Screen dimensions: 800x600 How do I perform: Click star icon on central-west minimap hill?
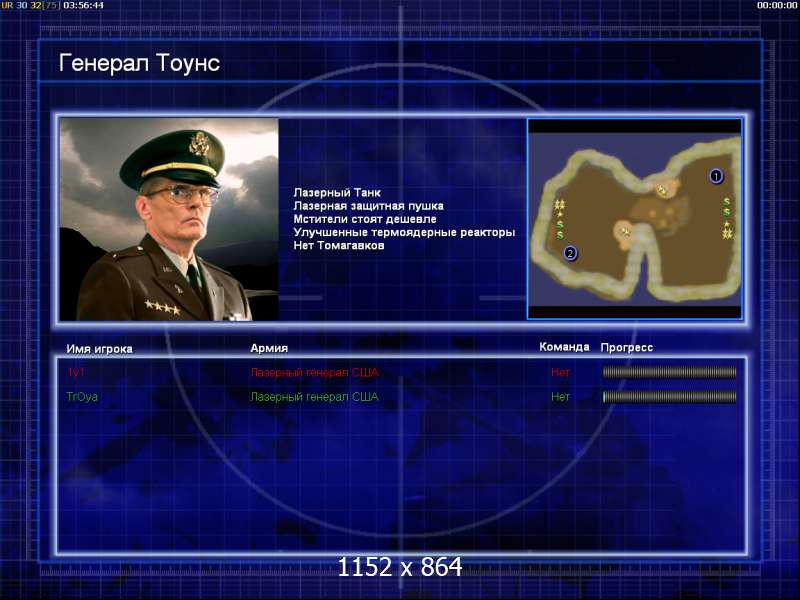point(626,232)
